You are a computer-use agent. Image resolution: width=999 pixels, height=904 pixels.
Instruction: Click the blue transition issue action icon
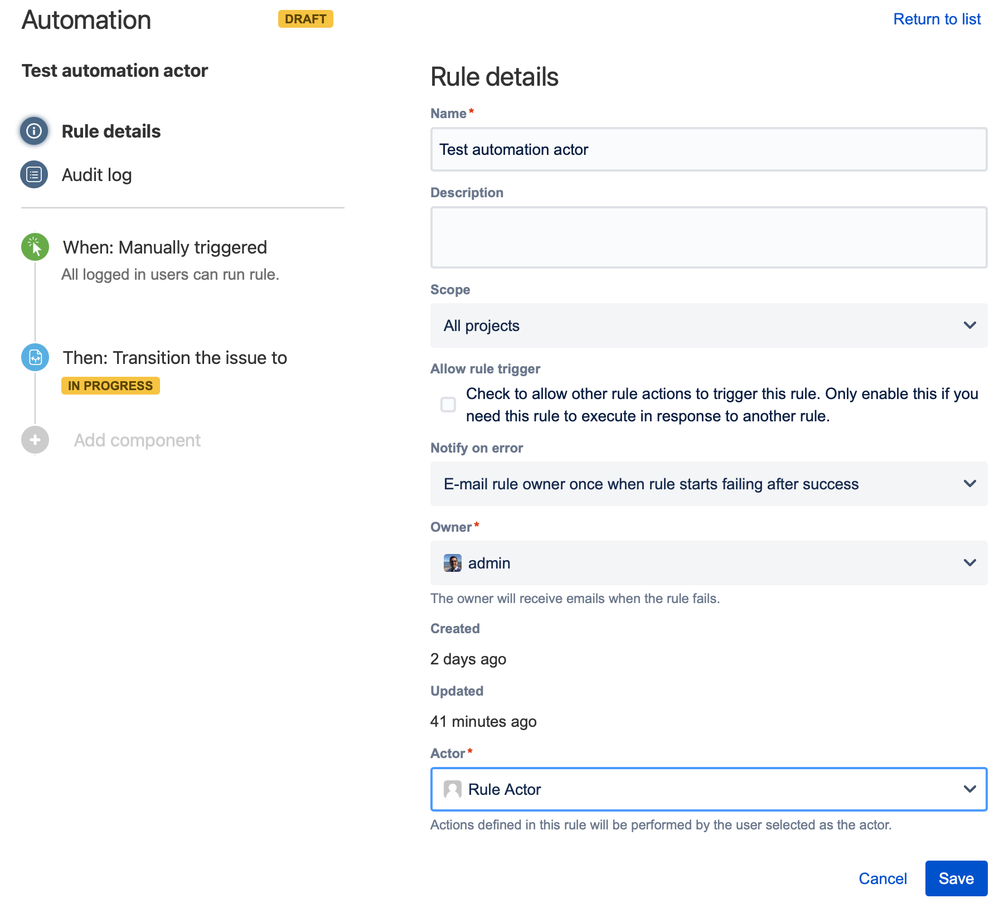pyautogui.click(x=35, y=357)
